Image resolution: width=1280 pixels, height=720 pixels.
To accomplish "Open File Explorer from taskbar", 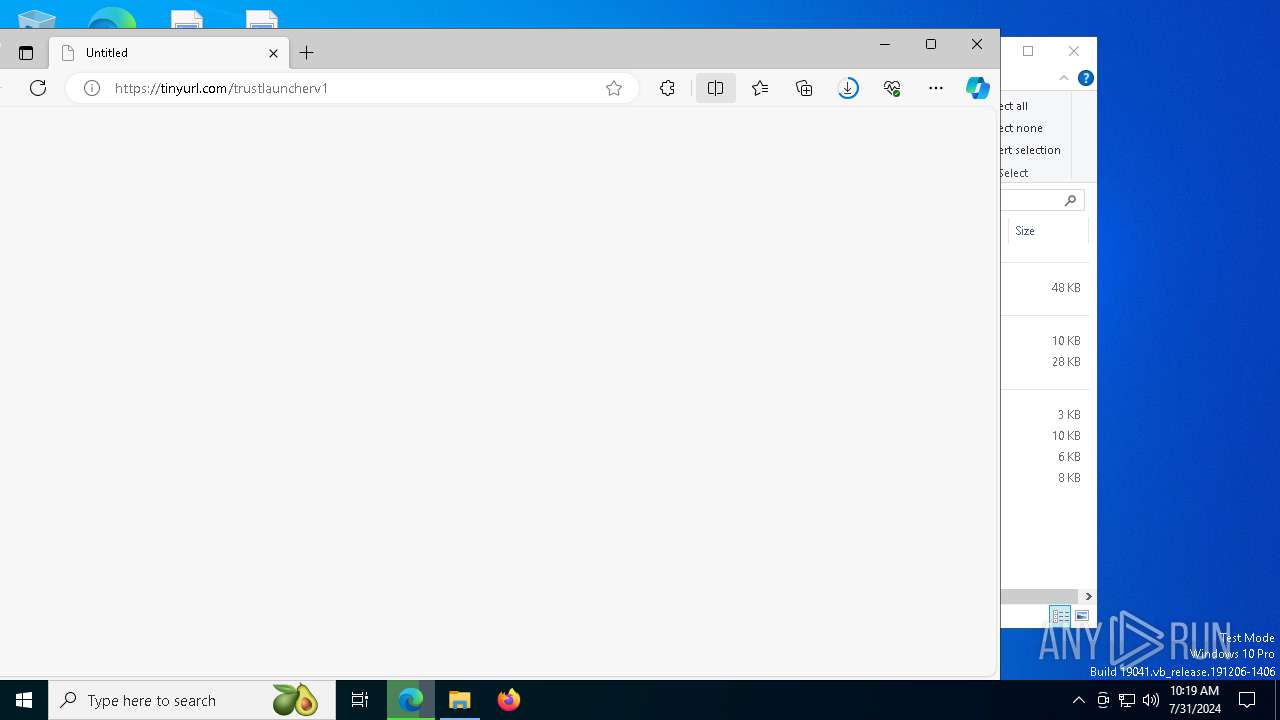I will coord(460,700).
